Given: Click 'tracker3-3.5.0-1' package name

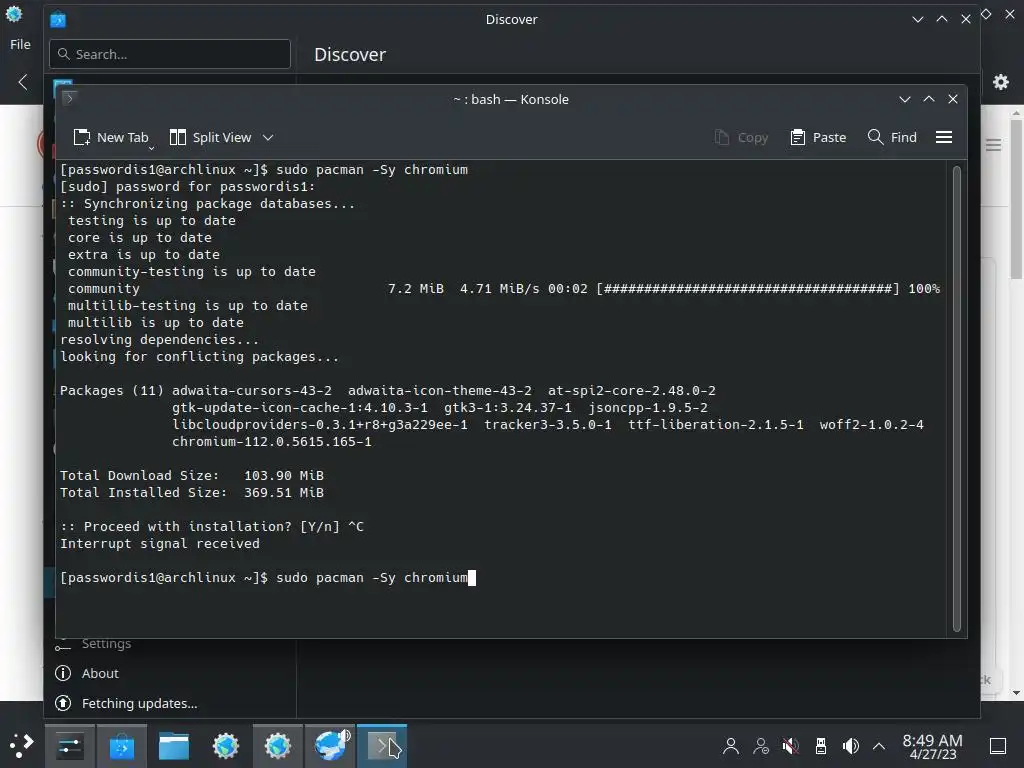Looking at the screenshot, I should (x=548, y=424).
